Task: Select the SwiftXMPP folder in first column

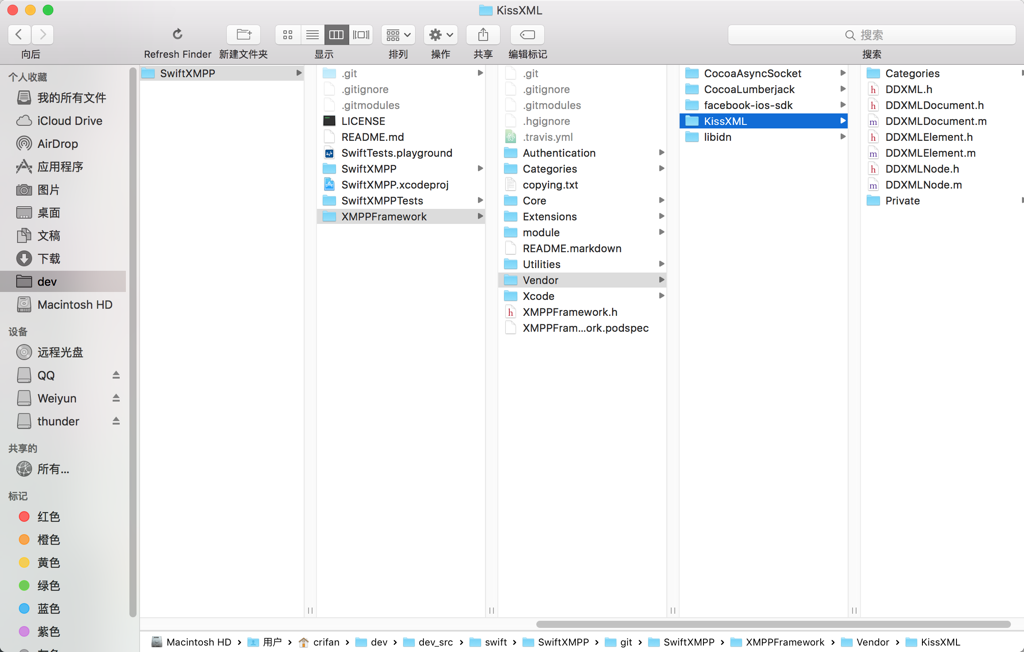Action: 222,73
